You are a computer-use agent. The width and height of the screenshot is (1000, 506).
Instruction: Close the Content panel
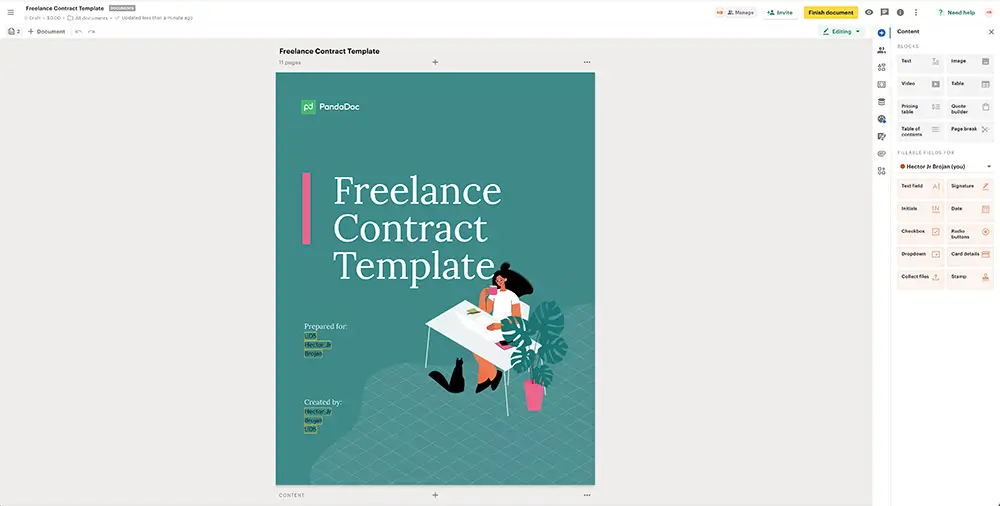[991, 32]
